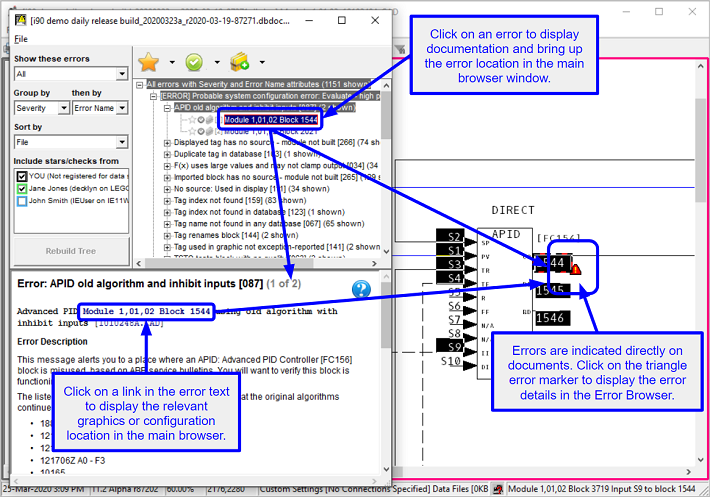Screen dimensions: 710x497
Task: Click Module 1,01,02 Block 1544 link in error text
Action: point(147,312)
